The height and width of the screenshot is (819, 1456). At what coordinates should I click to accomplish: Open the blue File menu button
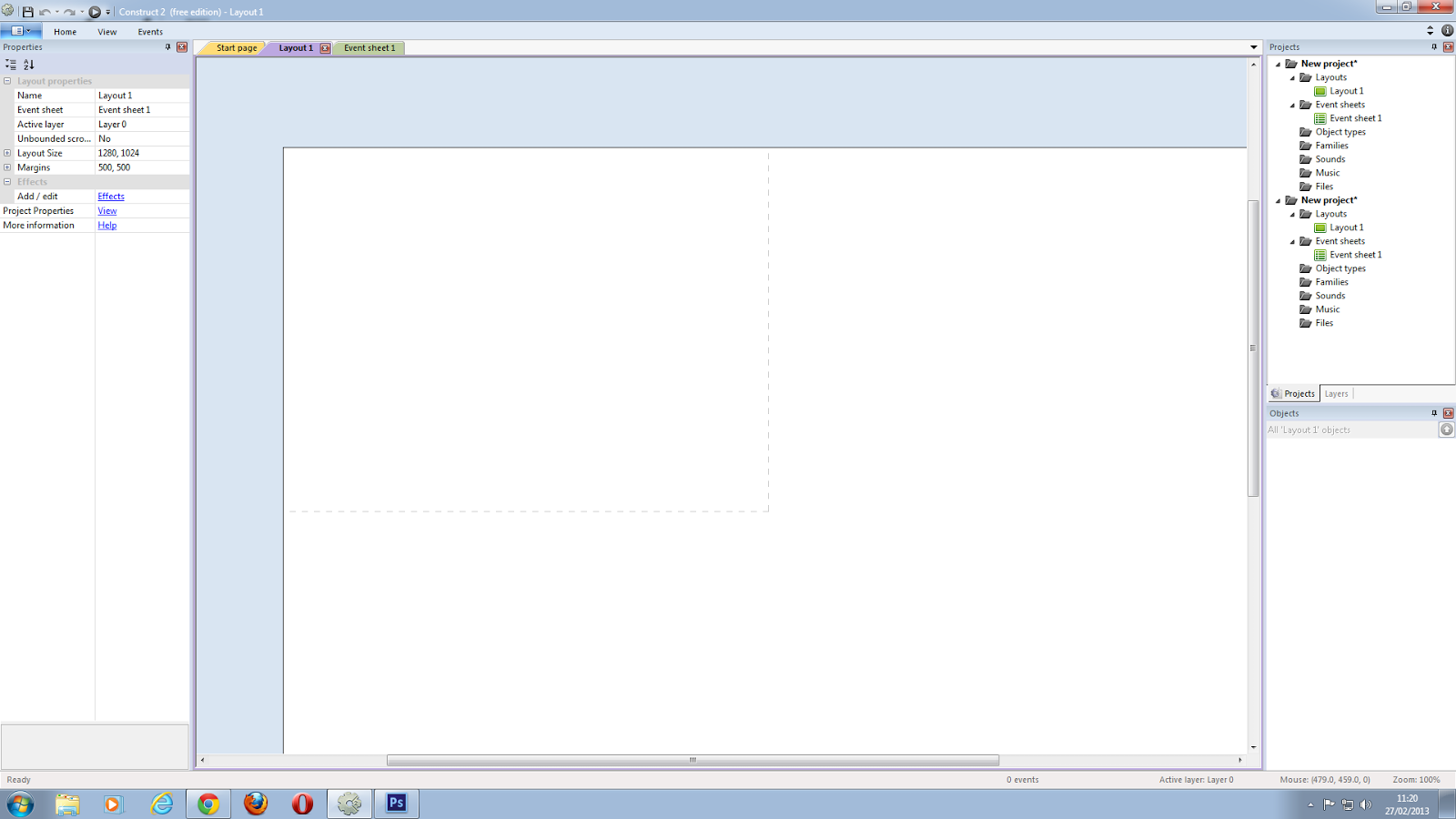pos(20,31)
